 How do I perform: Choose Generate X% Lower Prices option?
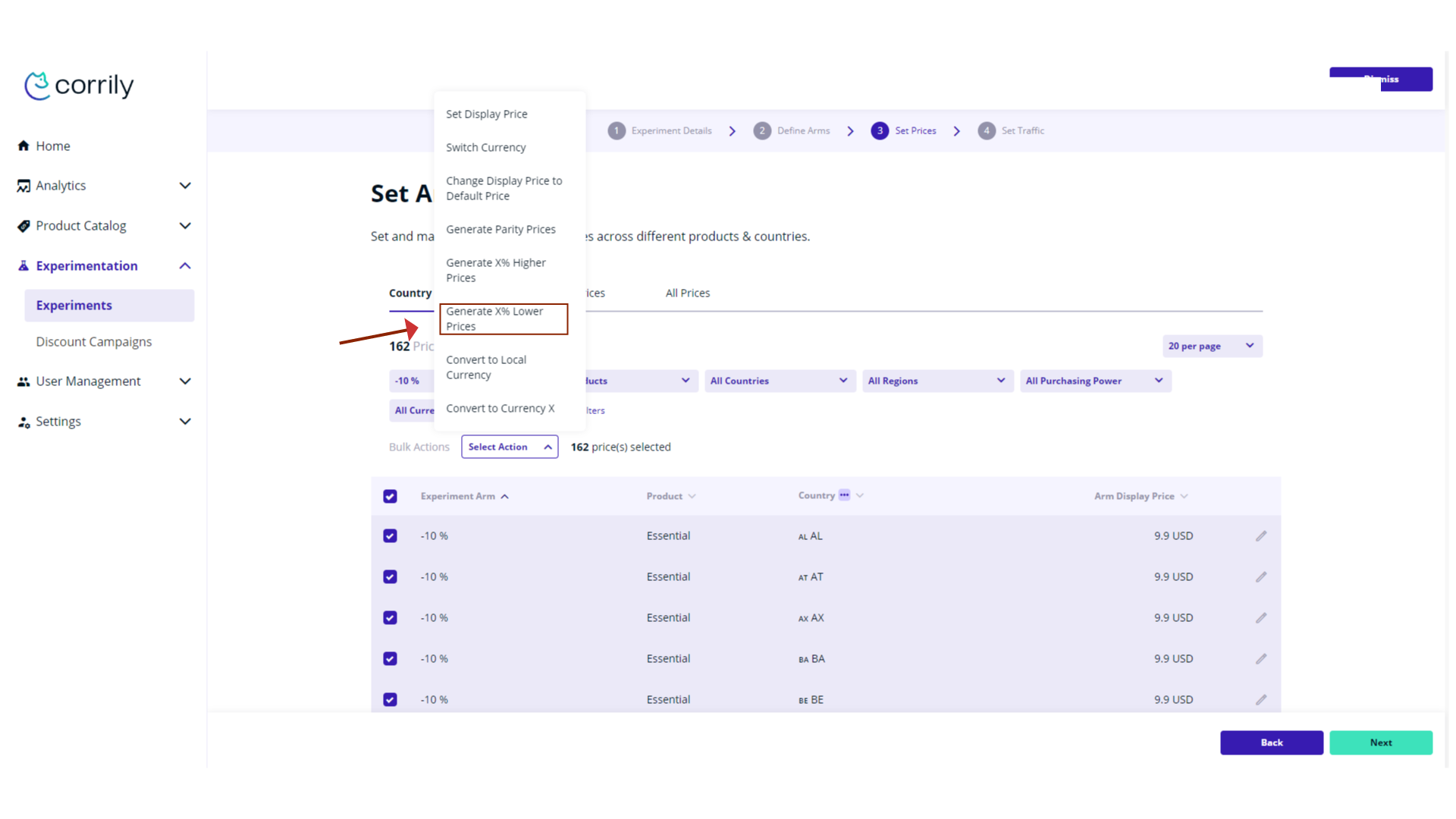point(503,318)
